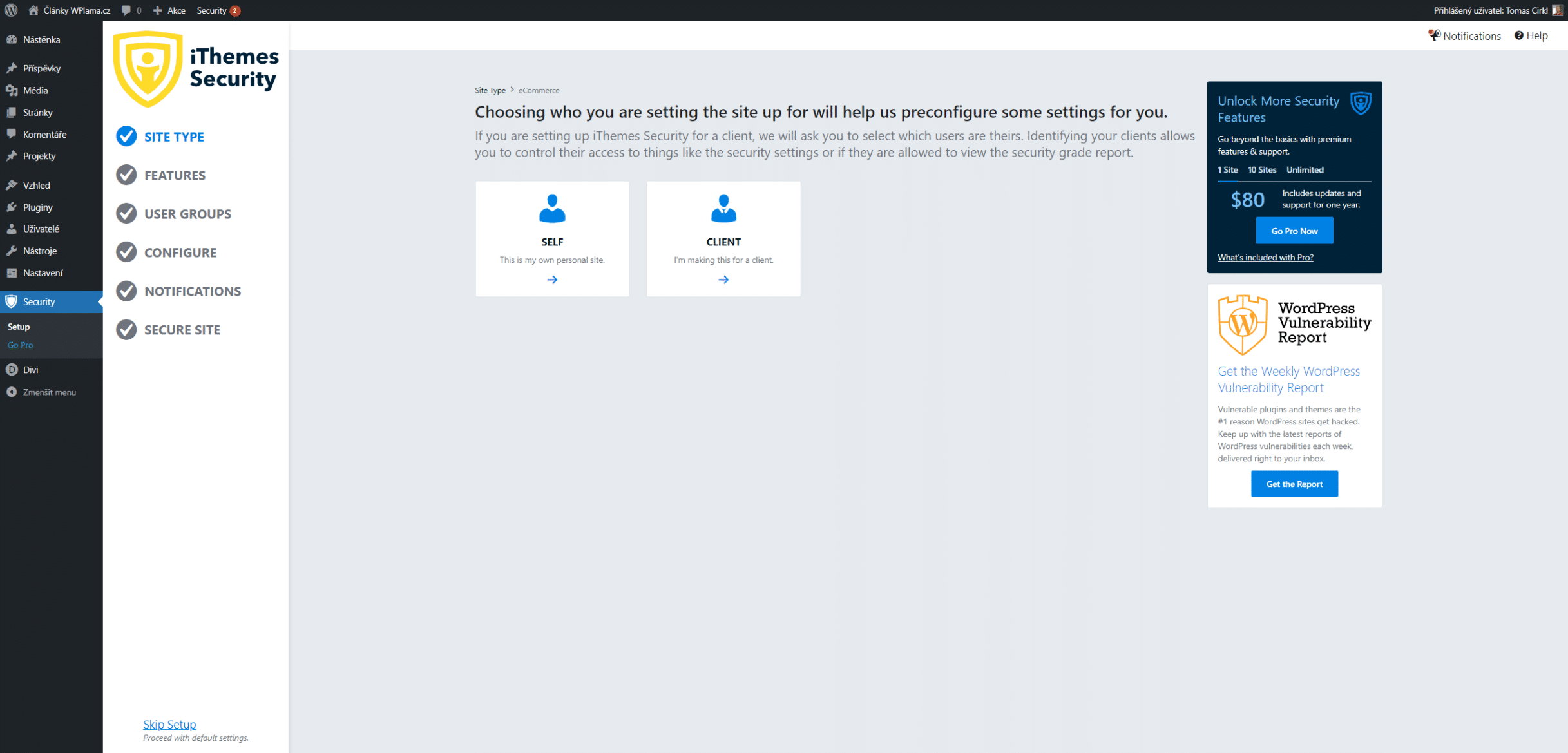Click the WordPress logo in admin bar

[x=11, y=10]
